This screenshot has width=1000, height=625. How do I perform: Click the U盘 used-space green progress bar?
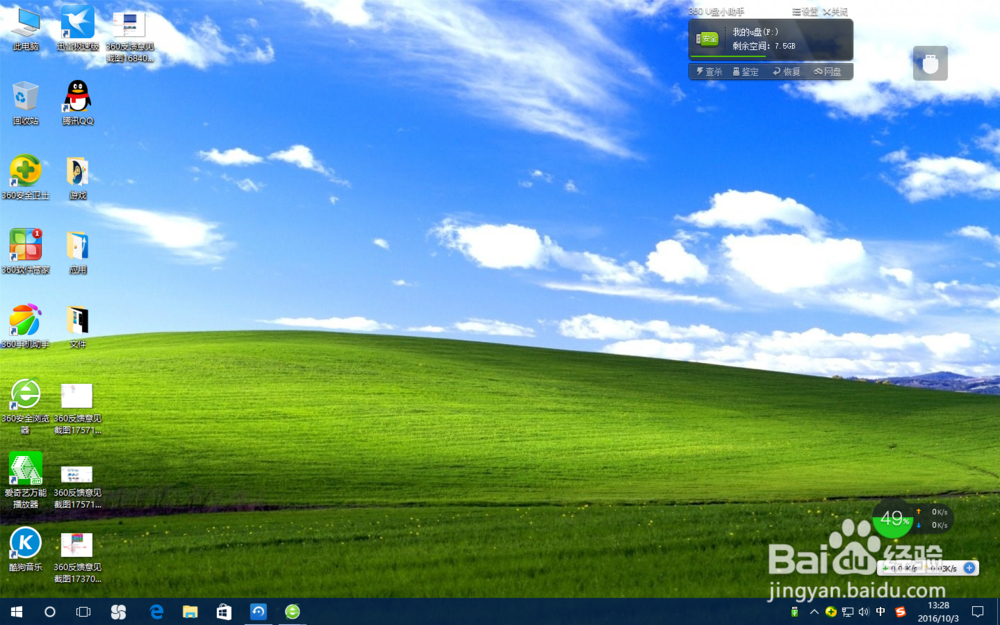(730, 57)
